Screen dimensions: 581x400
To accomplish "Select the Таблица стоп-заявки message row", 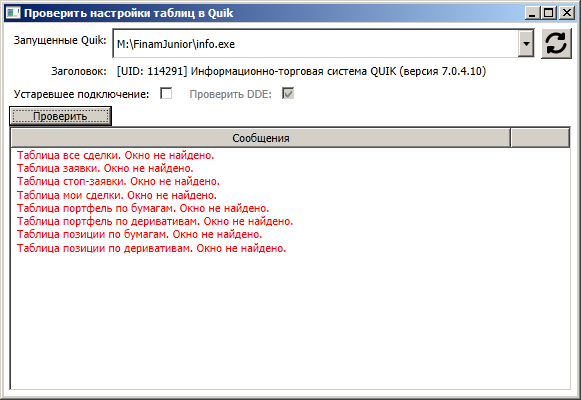I will click(x=290, y=181).
